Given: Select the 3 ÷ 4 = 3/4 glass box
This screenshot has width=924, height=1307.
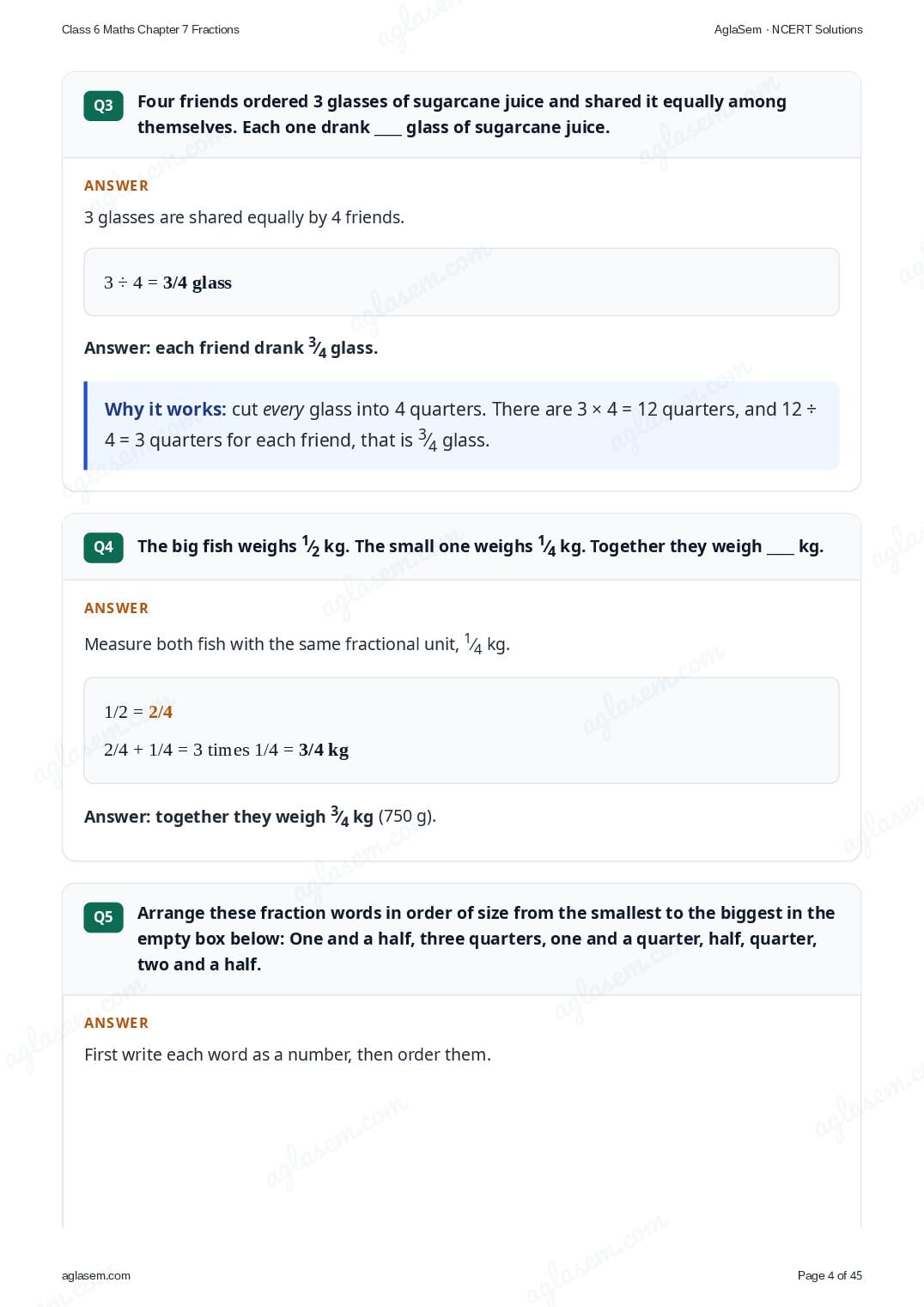Looking at the screenshot, I should point(461,283).
